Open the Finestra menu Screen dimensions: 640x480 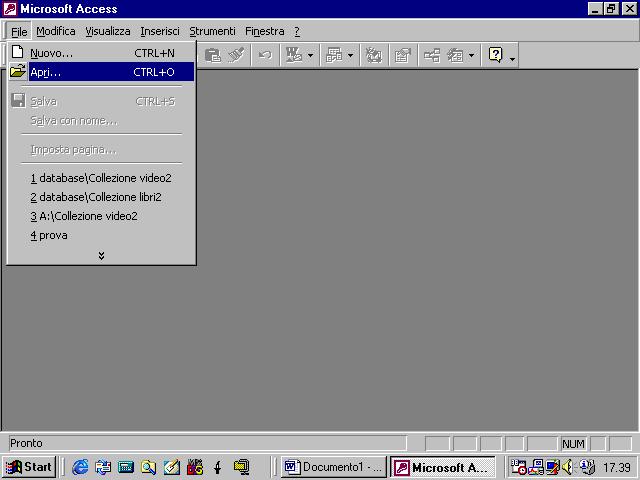[x=264, y=31]
